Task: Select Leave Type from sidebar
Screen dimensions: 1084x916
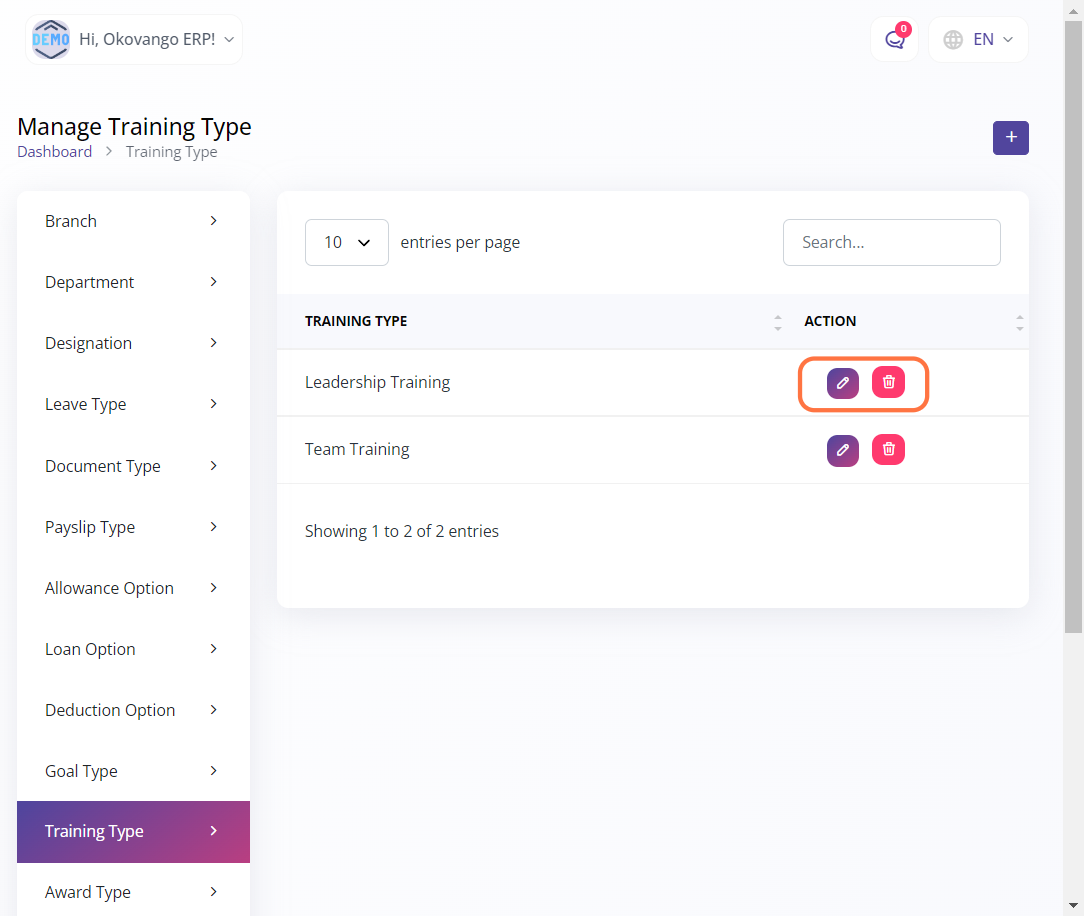Action: coord(133,404)
